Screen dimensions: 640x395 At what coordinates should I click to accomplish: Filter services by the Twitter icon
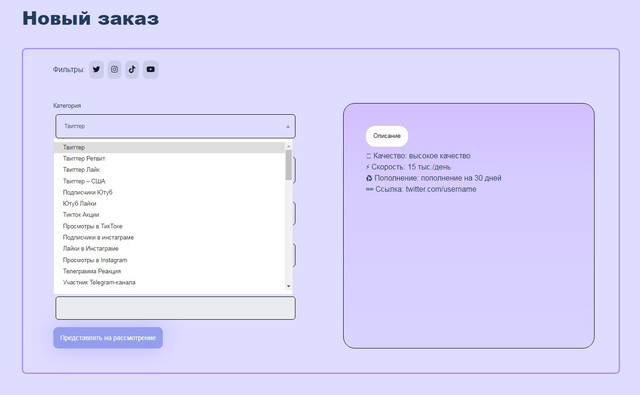coord(96,69)
